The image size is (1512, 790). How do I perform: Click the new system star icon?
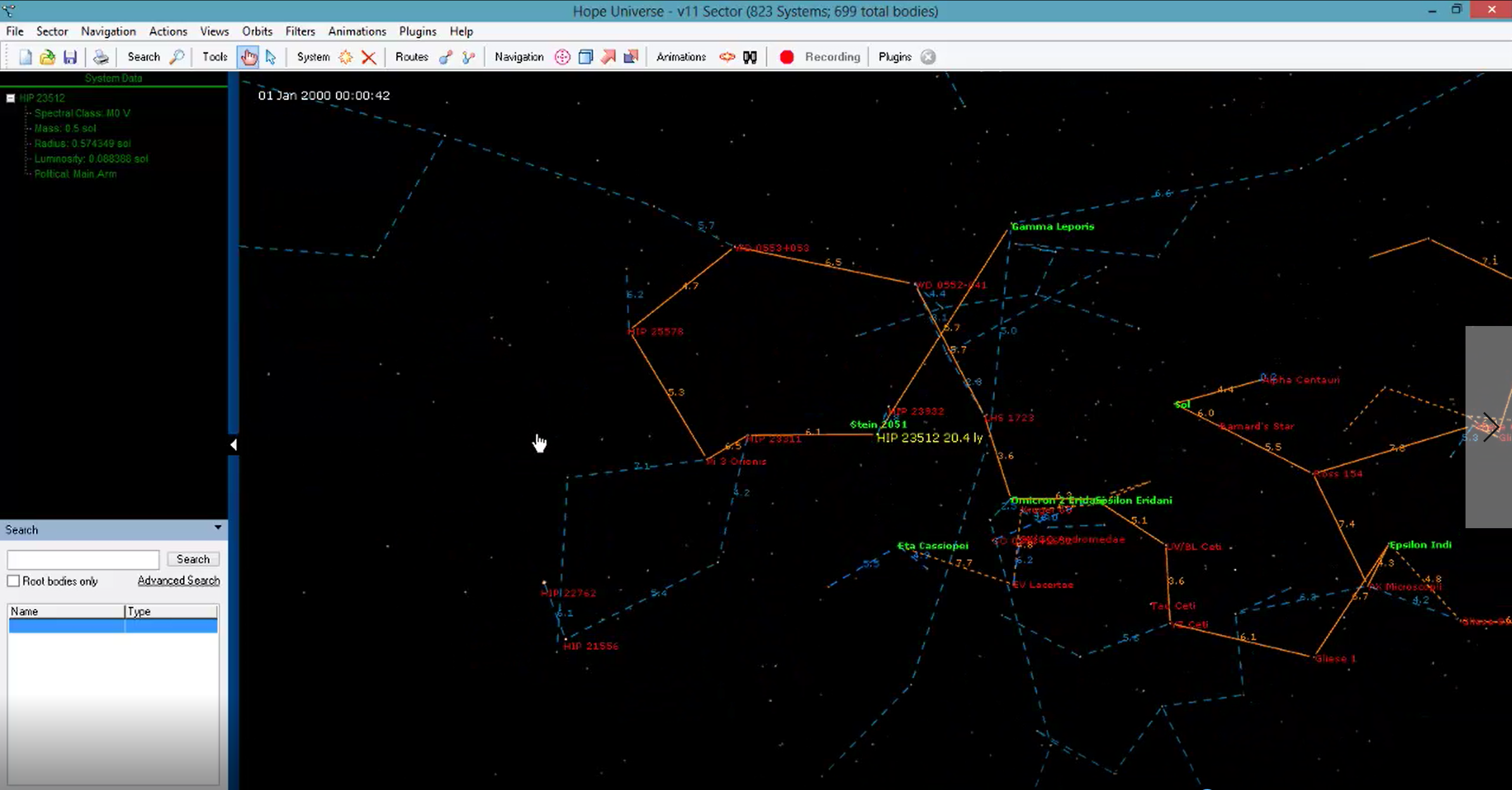coord(346,57)
